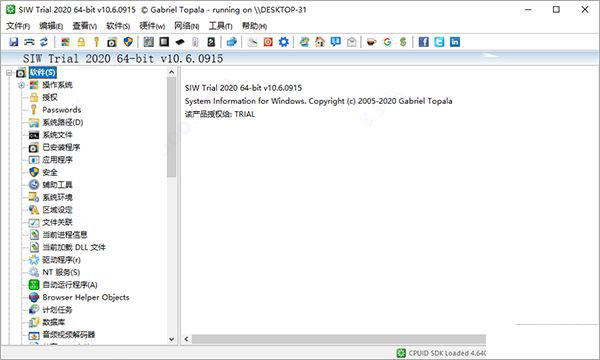Click the blue gear settings toolbar icon
The image size is (600, 360).
(x=284, y=42)
